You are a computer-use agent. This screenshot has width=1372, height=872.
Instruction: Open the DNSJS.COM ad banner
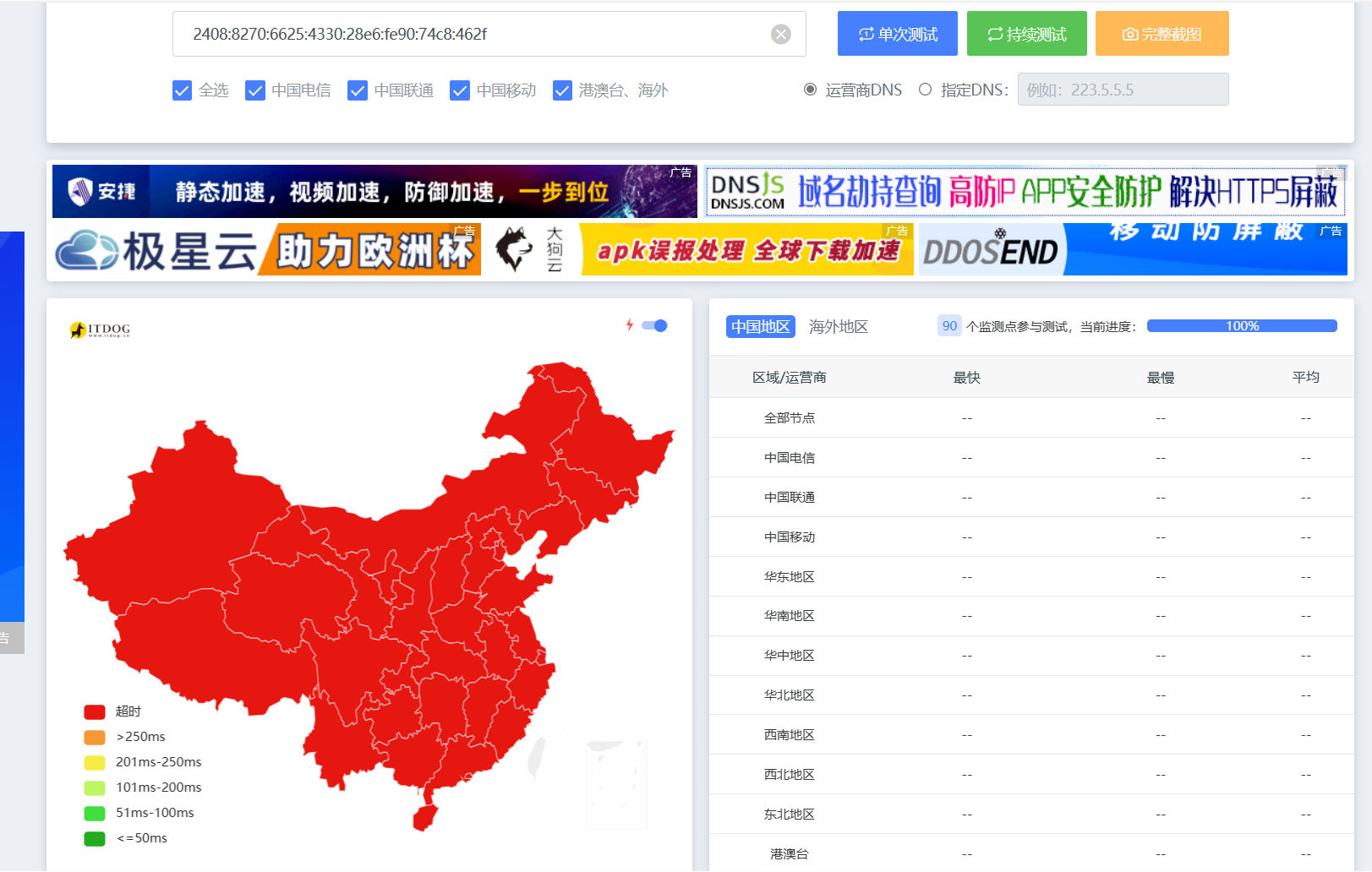click(x=1025, y=192)
